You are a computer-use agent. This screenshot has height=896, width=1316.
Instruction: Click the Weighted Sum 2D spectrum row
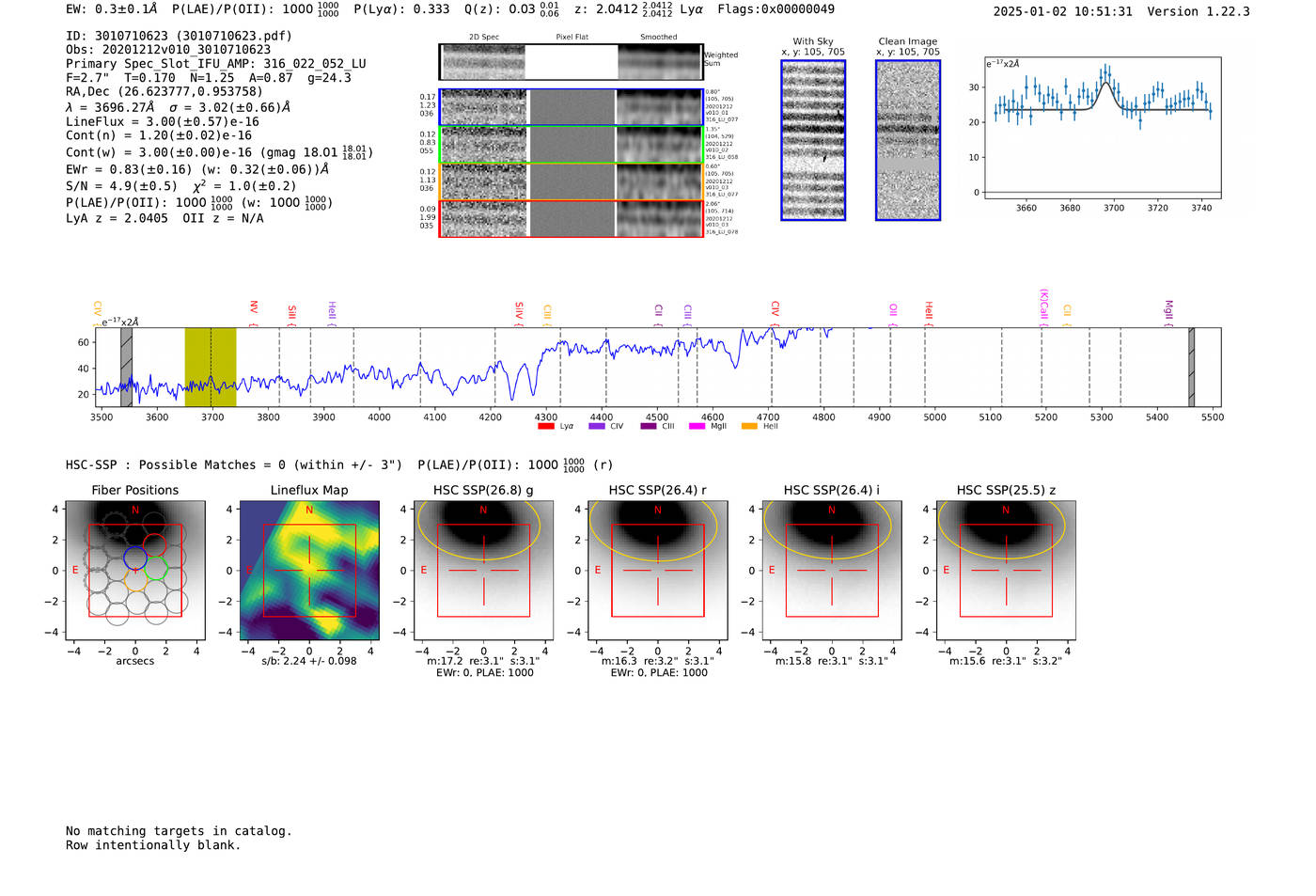[572, 62]
